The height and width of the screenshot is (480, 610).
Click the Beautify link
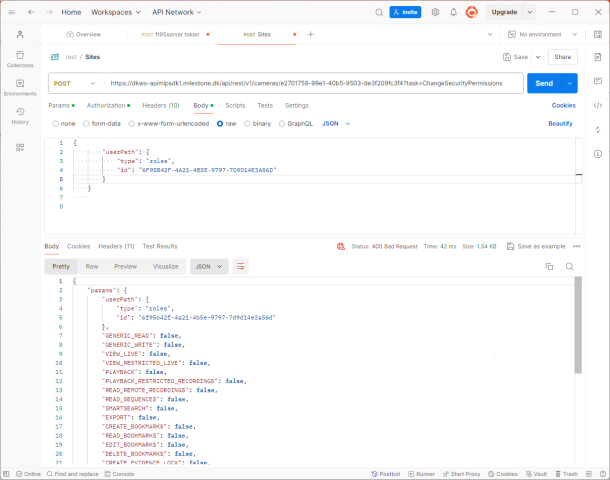pos(560,124)
